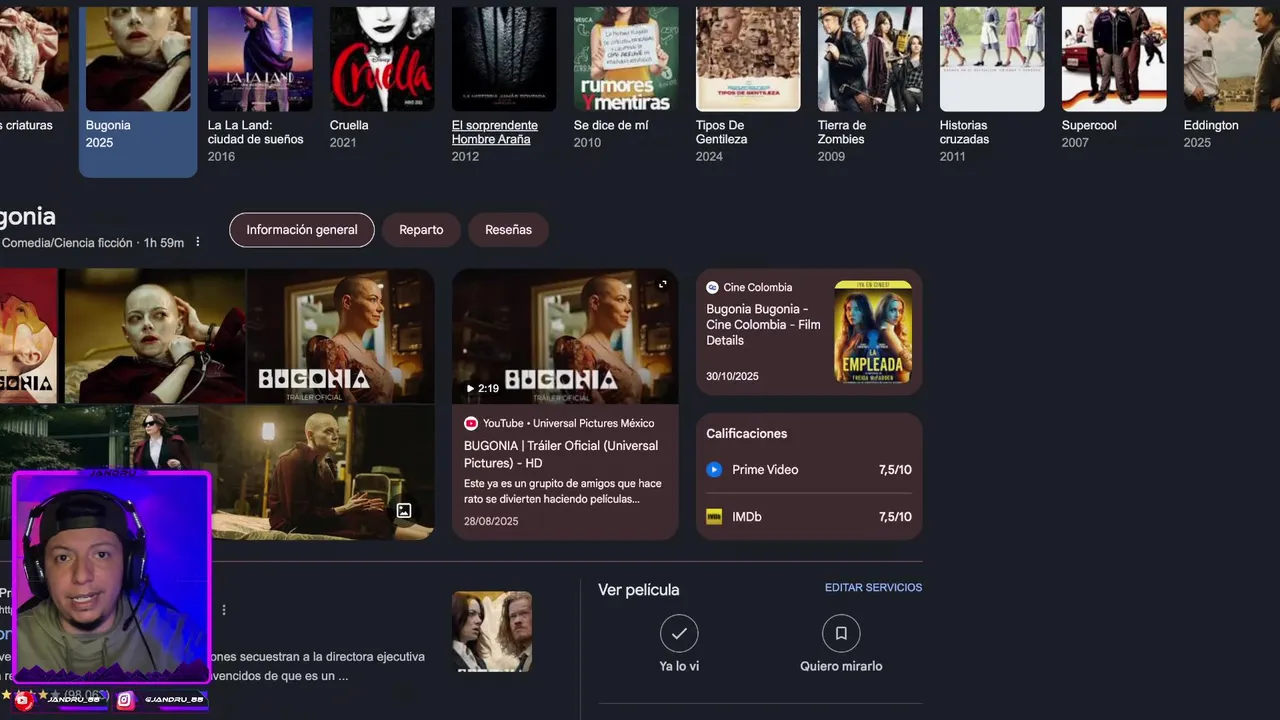Viewport: 1280px width, 720px height.
Task: Click the Prime Video 7,5/10 rating
Action: [x=895, y=470]
